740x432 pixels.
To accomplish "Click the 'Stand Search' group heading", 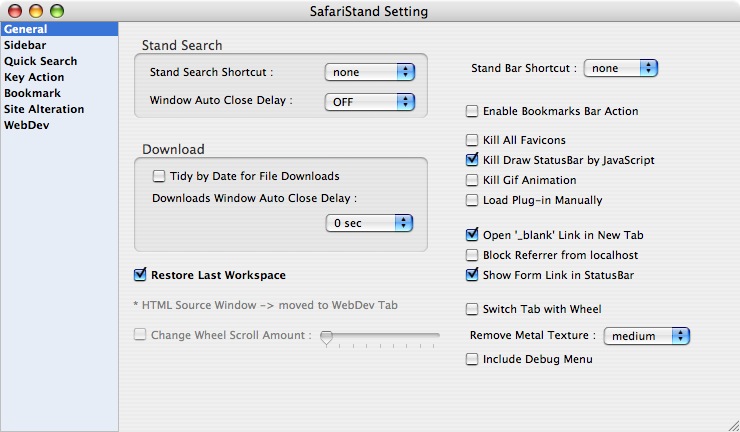I will tap(182, 45).
